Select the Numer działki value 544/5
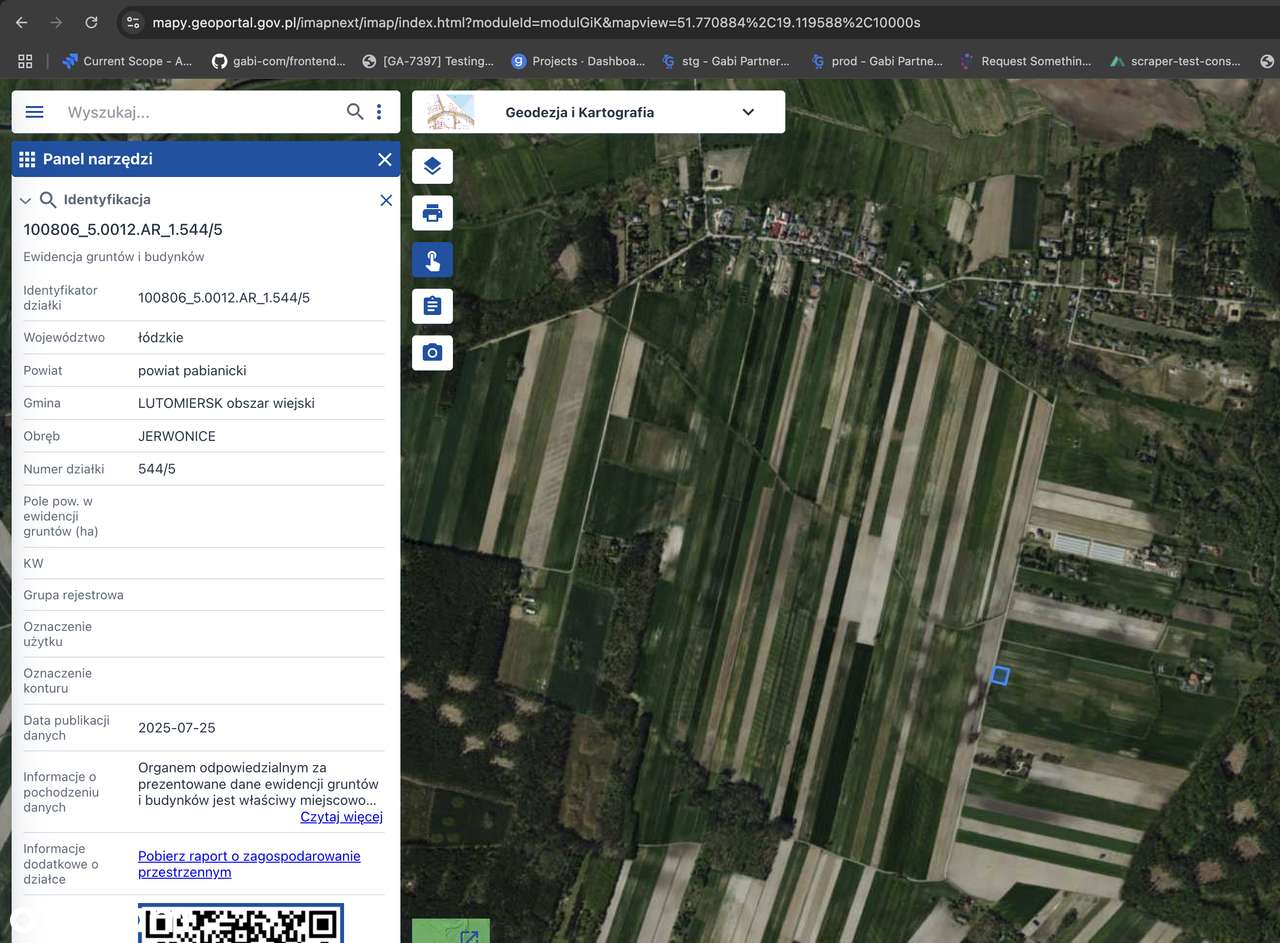Screen dimensions: 1280x943 pyautogui.click(x=157, y=469)
